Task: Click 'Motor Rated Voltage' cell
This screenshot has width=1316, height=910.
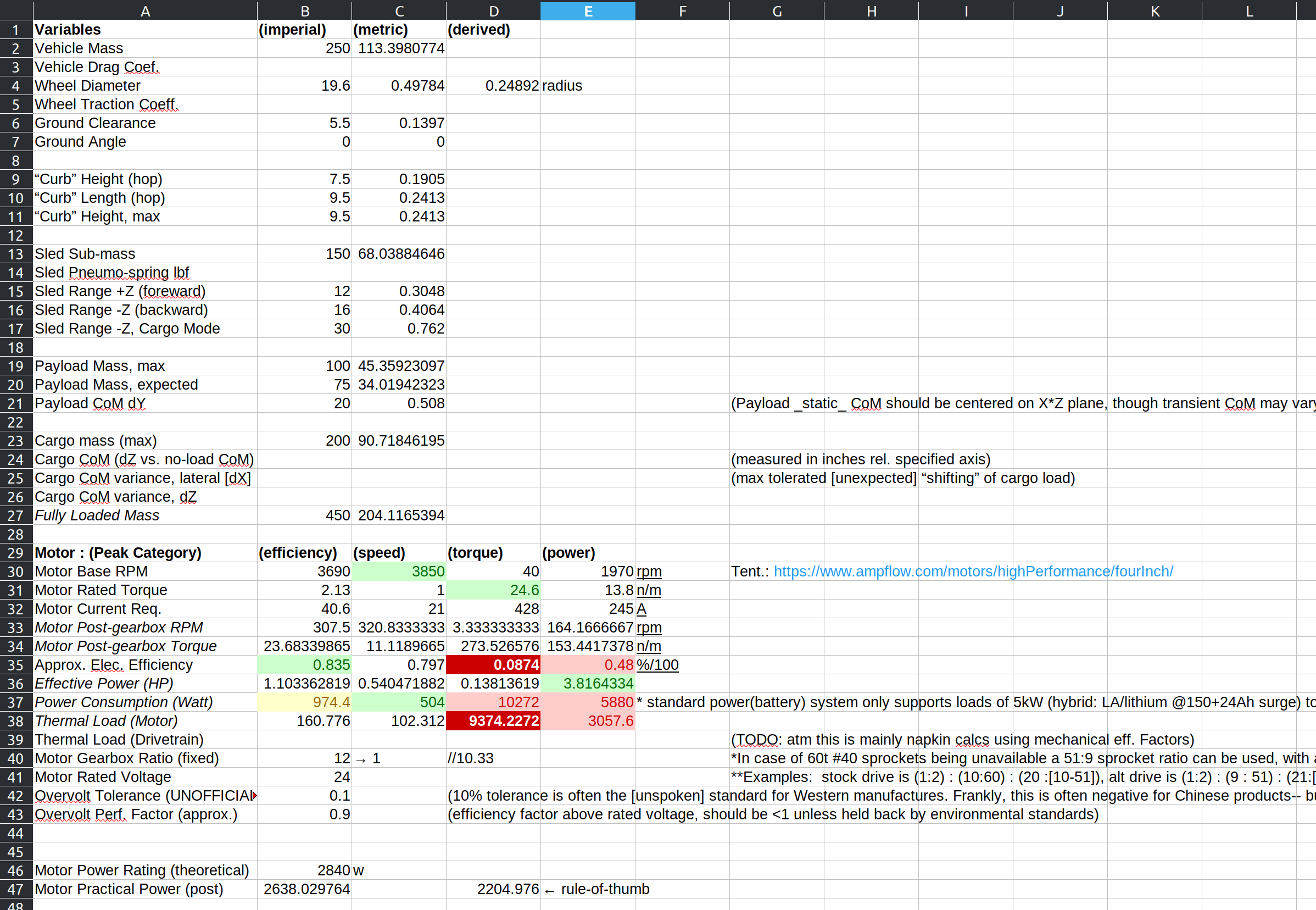Action: pos(145,777)
